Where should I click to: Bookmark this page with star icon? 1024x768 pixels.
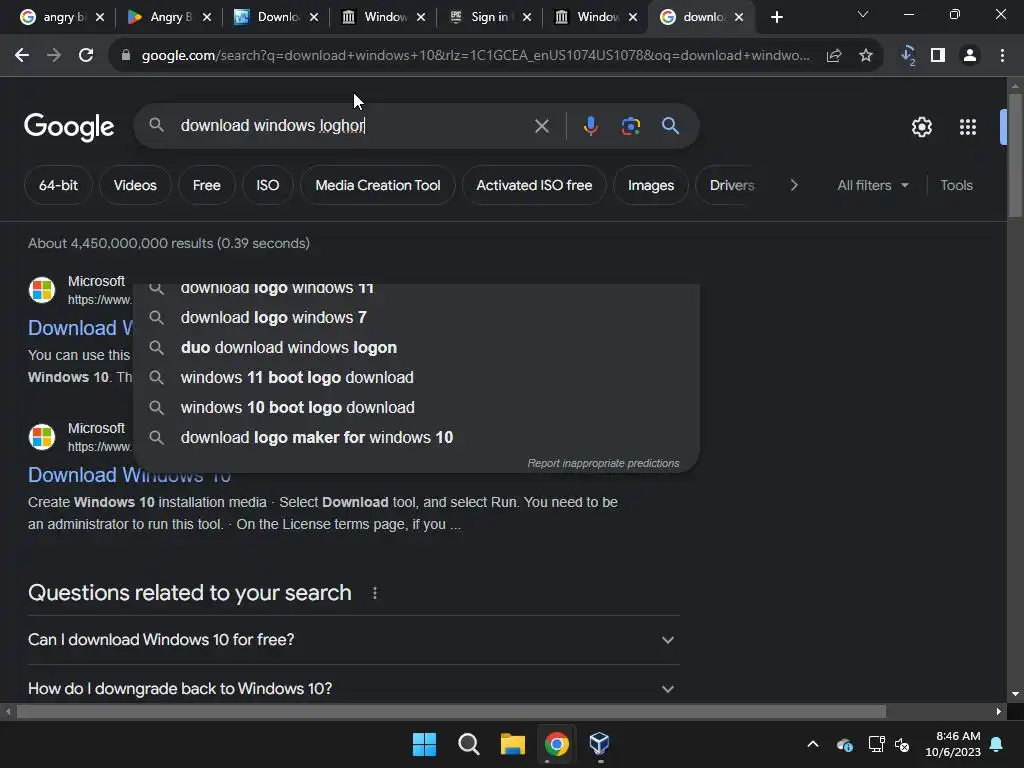(x=866, y=56)
